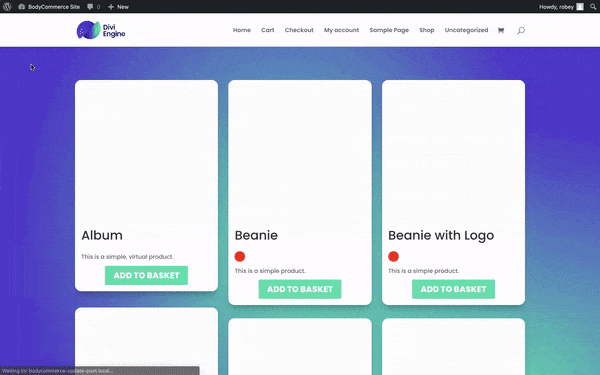
Task: Open the Album product title
Action: [102, 235]
